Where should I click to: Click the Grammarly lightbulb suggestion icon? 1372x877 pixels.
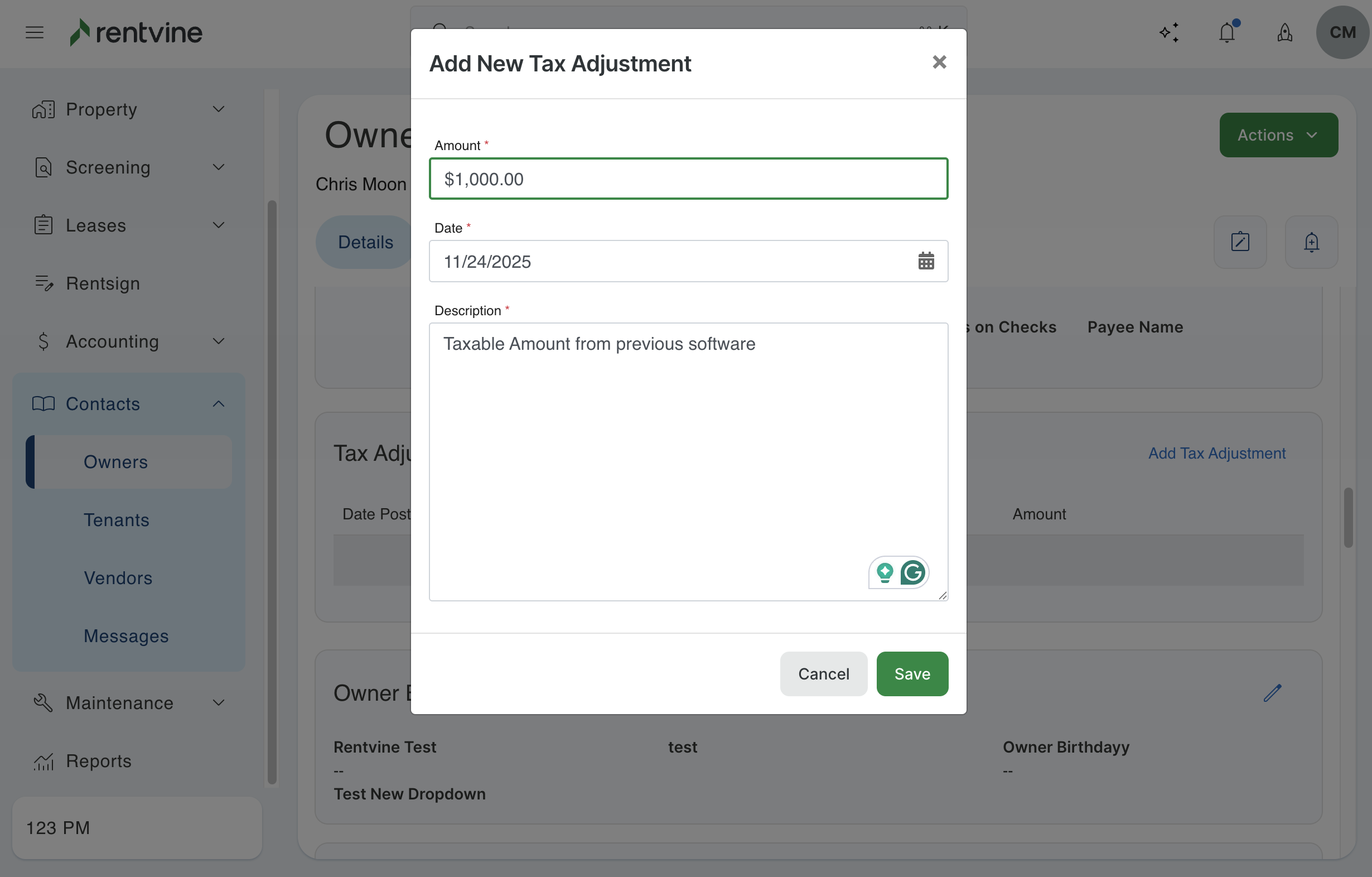tap(885, 572)
